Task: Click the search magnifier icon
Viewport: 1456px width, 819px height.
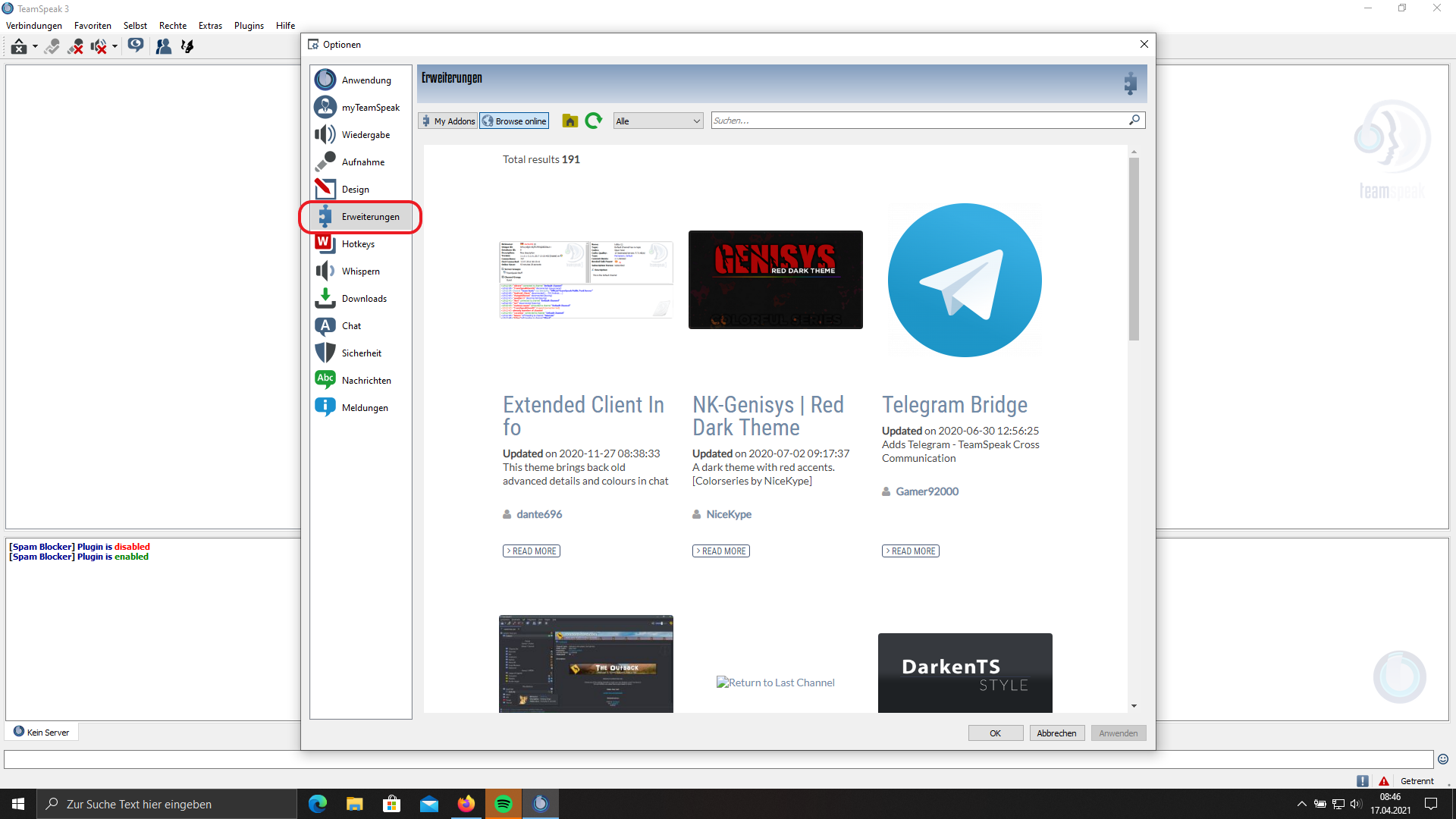Action: click(1134, 120)
